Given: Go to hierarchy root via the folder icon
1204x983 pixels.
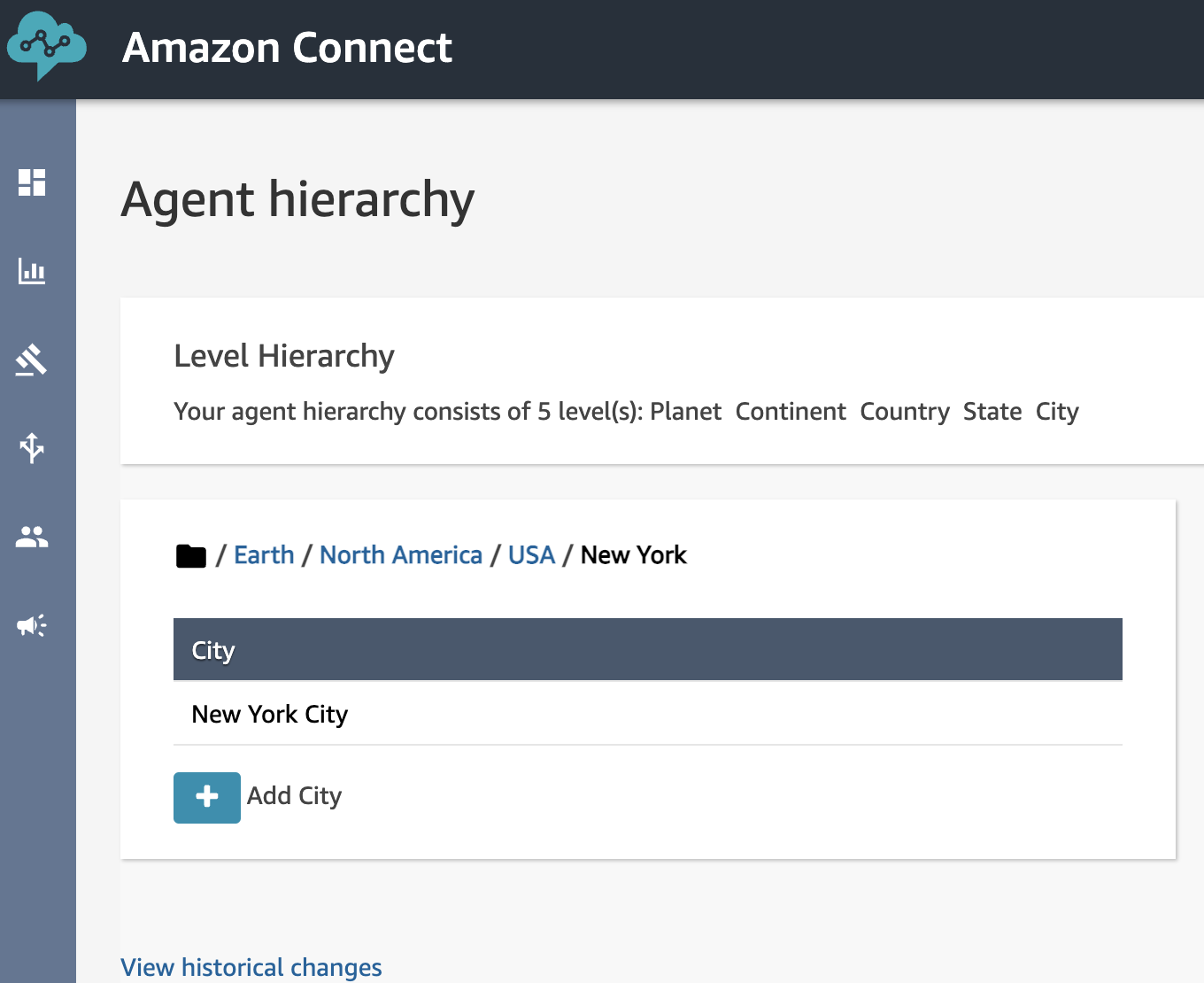Looking at the screenshot, I should click(x=190, y=556).
